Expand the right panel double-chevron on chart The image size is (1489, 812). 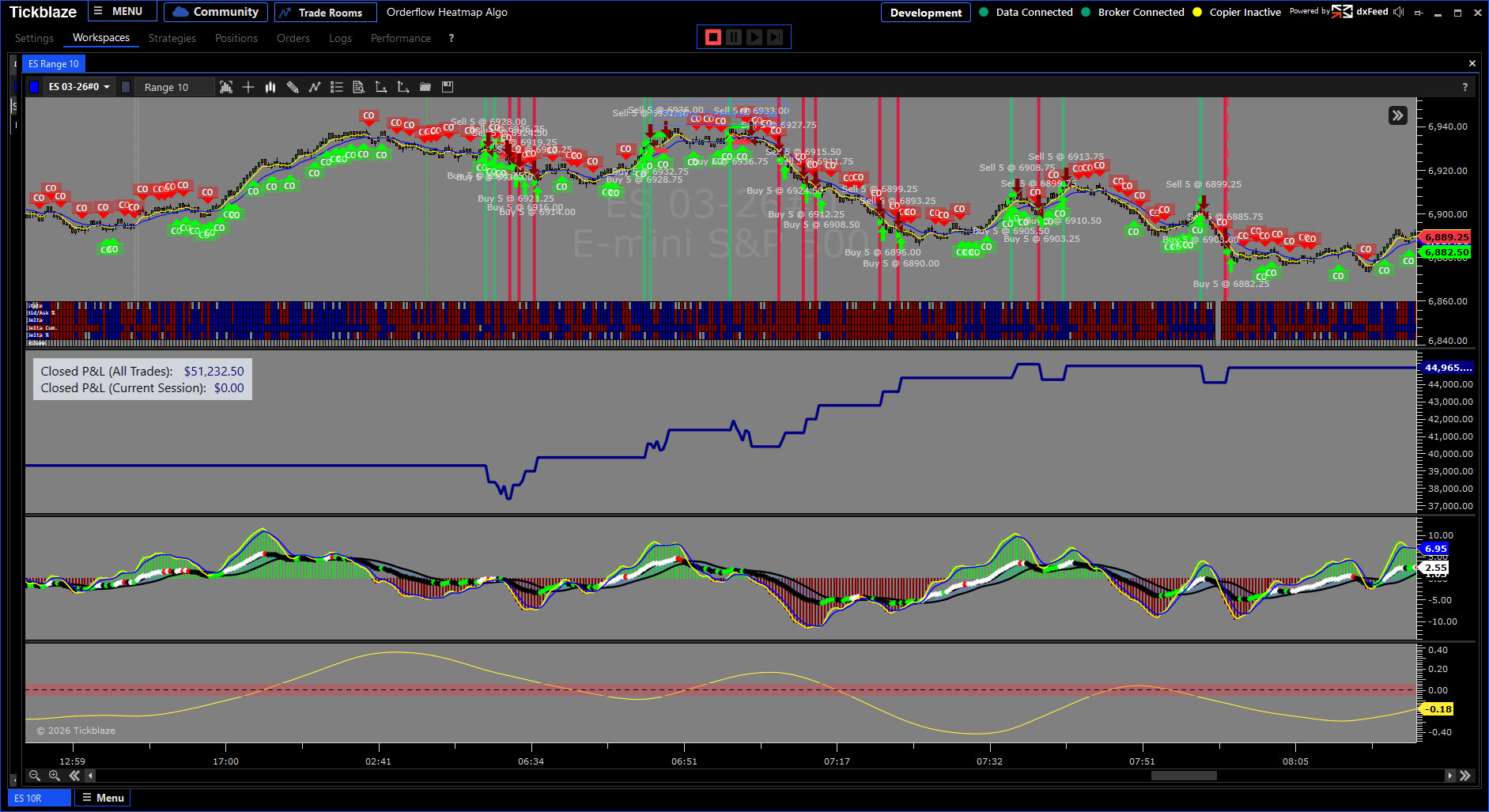pos(1397,115)
